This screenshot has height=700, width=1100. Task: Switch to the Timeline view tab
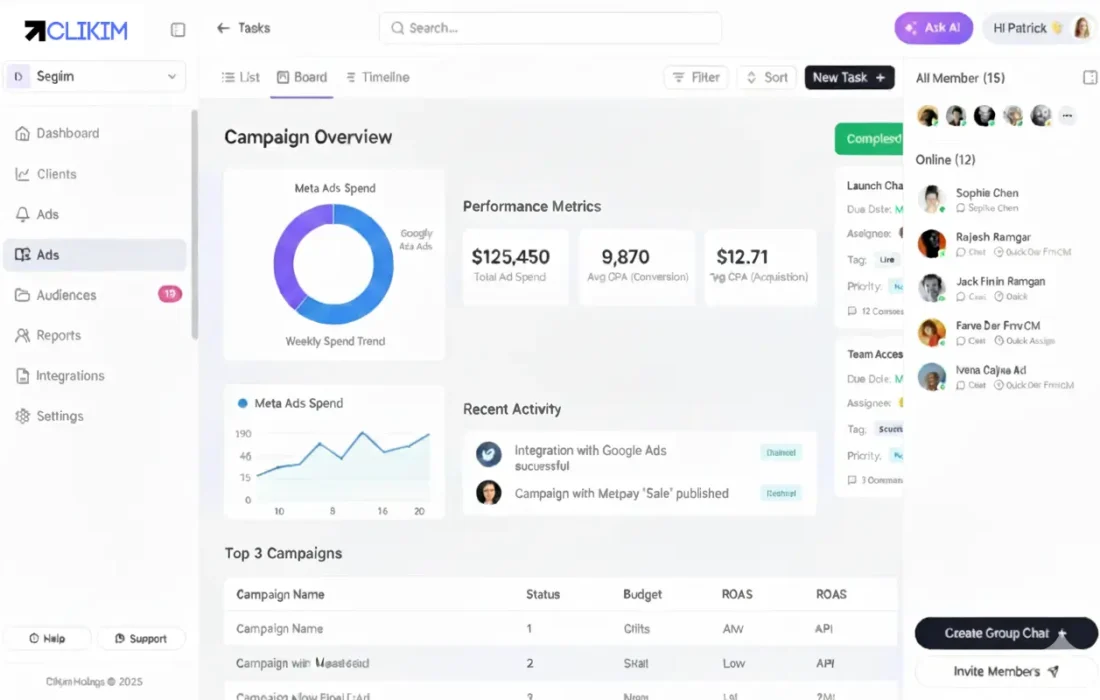coord(377,77)
